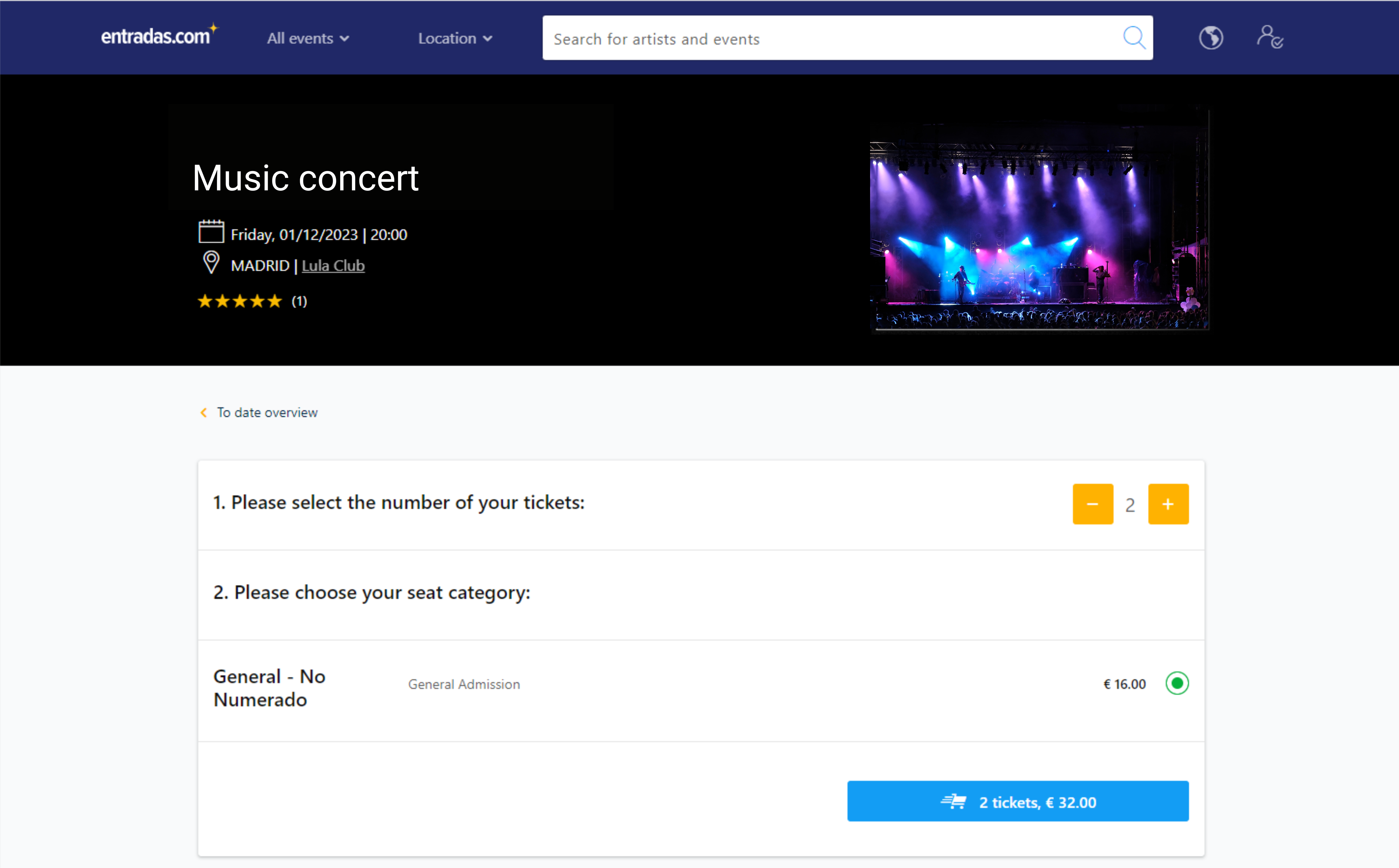1399x868 pixels.
Task: Increase ticket count with plus button
Action: click(x=1168, y=504)
